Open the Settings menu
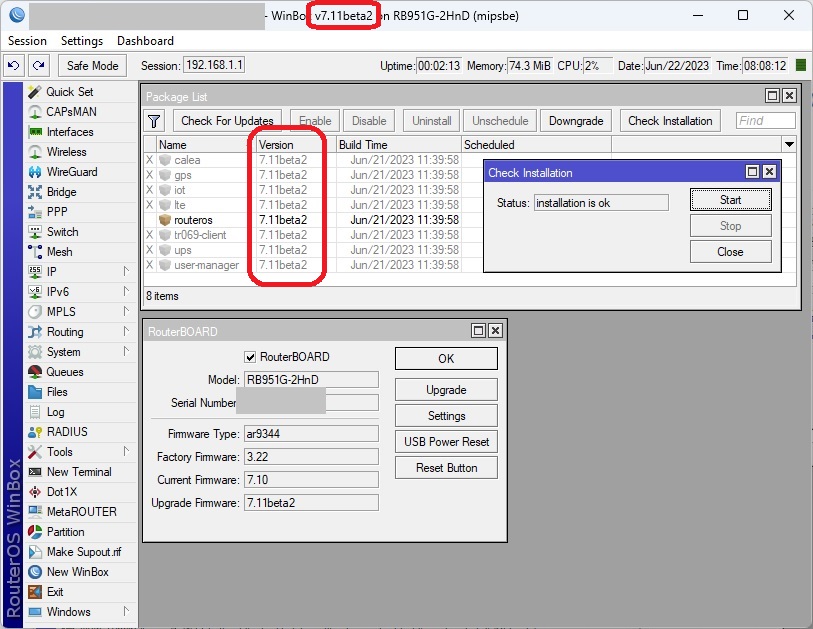813x629 pixels. point(82,41)
